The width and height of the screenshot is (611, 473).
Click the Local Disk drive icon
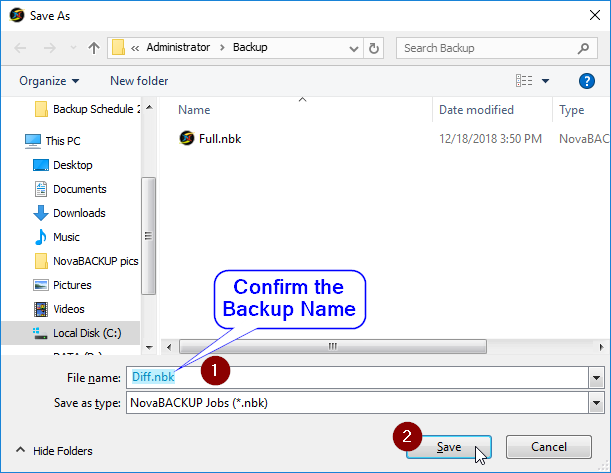click(x=40, y=333)
